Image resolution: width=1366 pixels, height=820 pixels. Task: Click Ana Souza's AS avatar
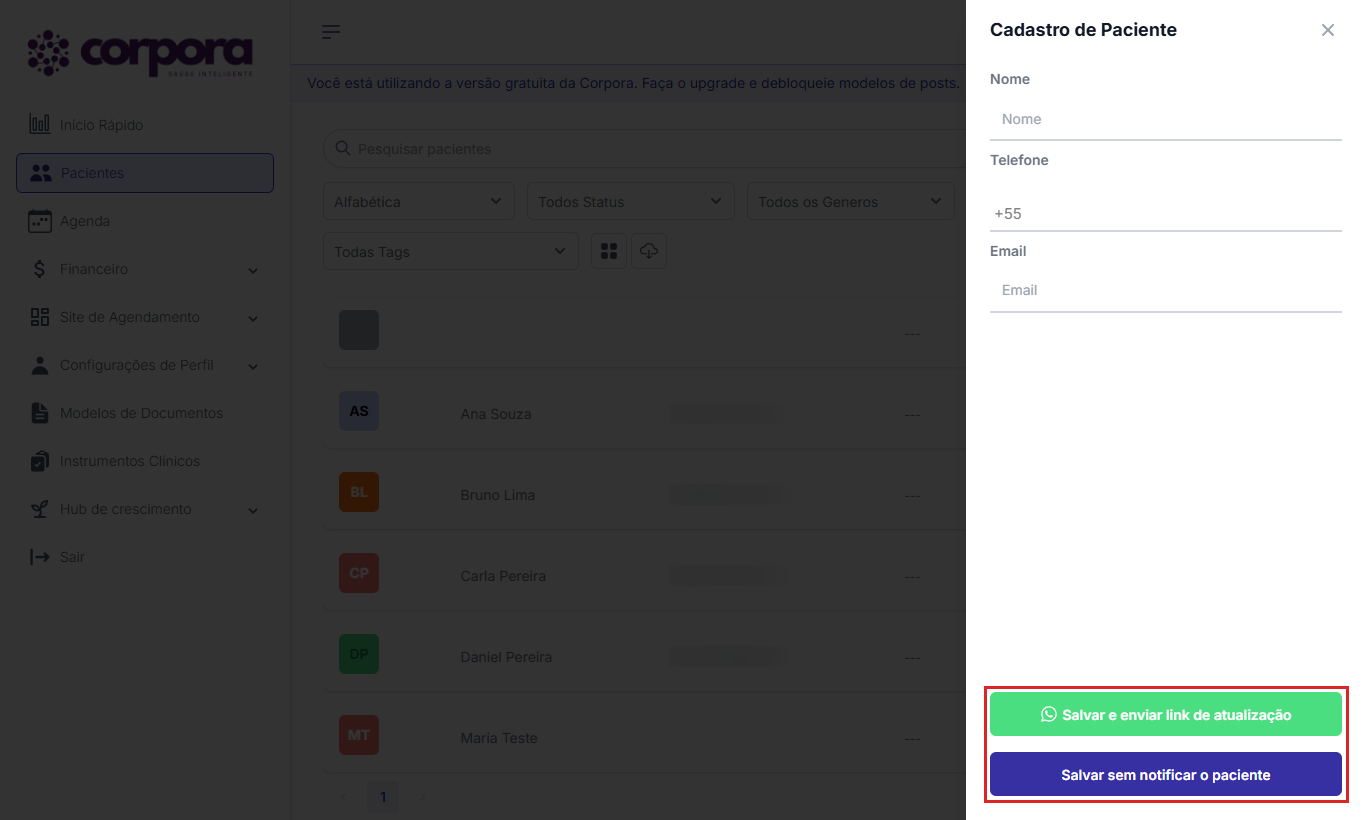click(x=359, y=411)
